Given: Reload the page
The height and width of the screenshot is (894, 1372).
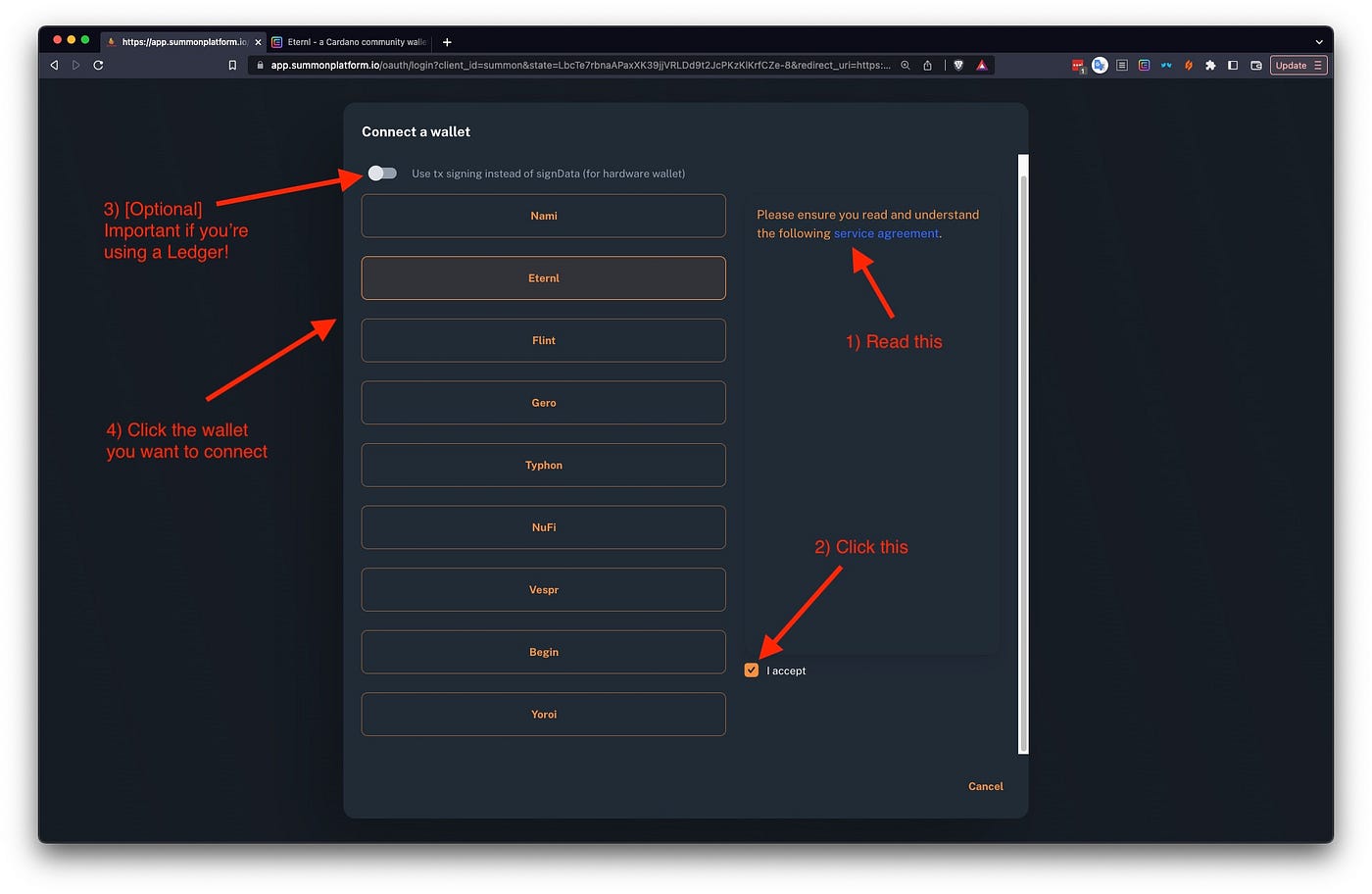Looking at the screenshot, I should coord(98,66).
